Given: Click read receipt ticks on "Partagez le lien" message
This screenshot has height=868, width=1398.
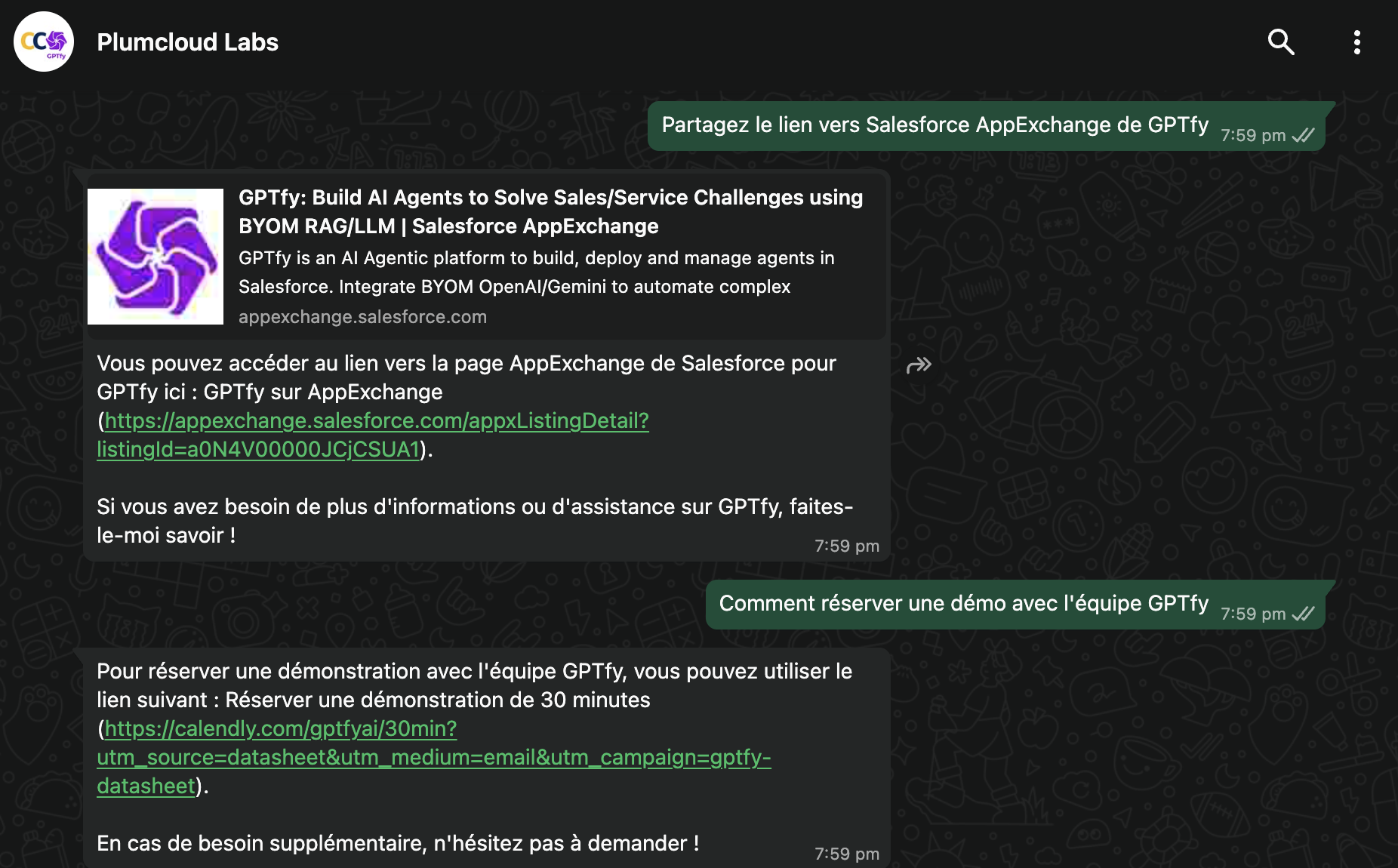Looking at the screenshot, I should pyautogui.click(x=1304, y=136).
